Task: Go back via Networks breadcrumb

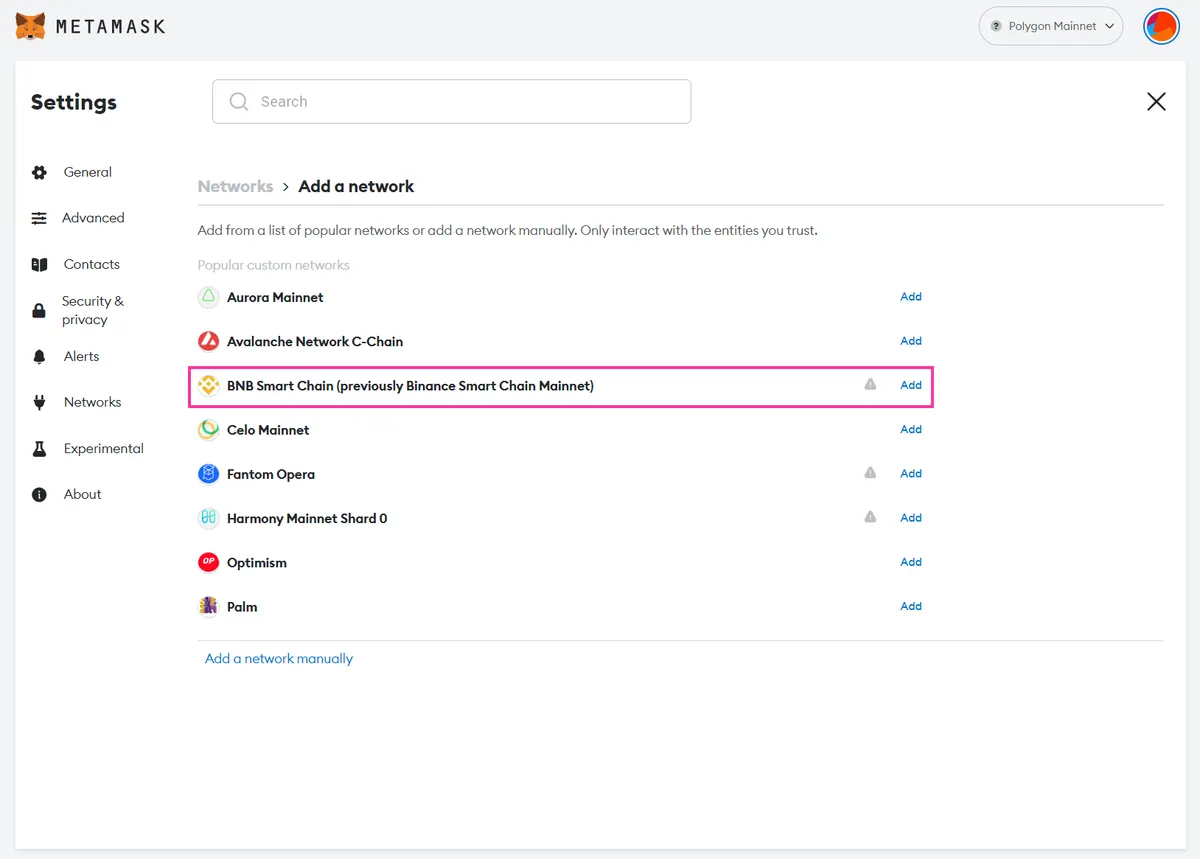Action: pos(235,186)
